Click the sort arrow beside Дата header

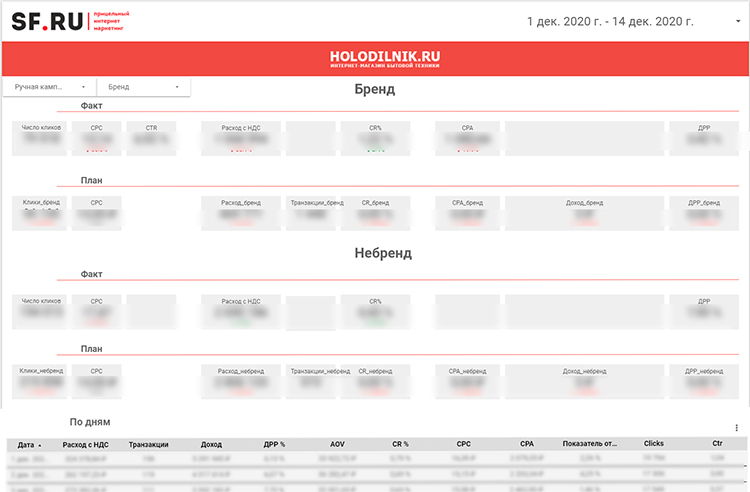pos(40,445)
